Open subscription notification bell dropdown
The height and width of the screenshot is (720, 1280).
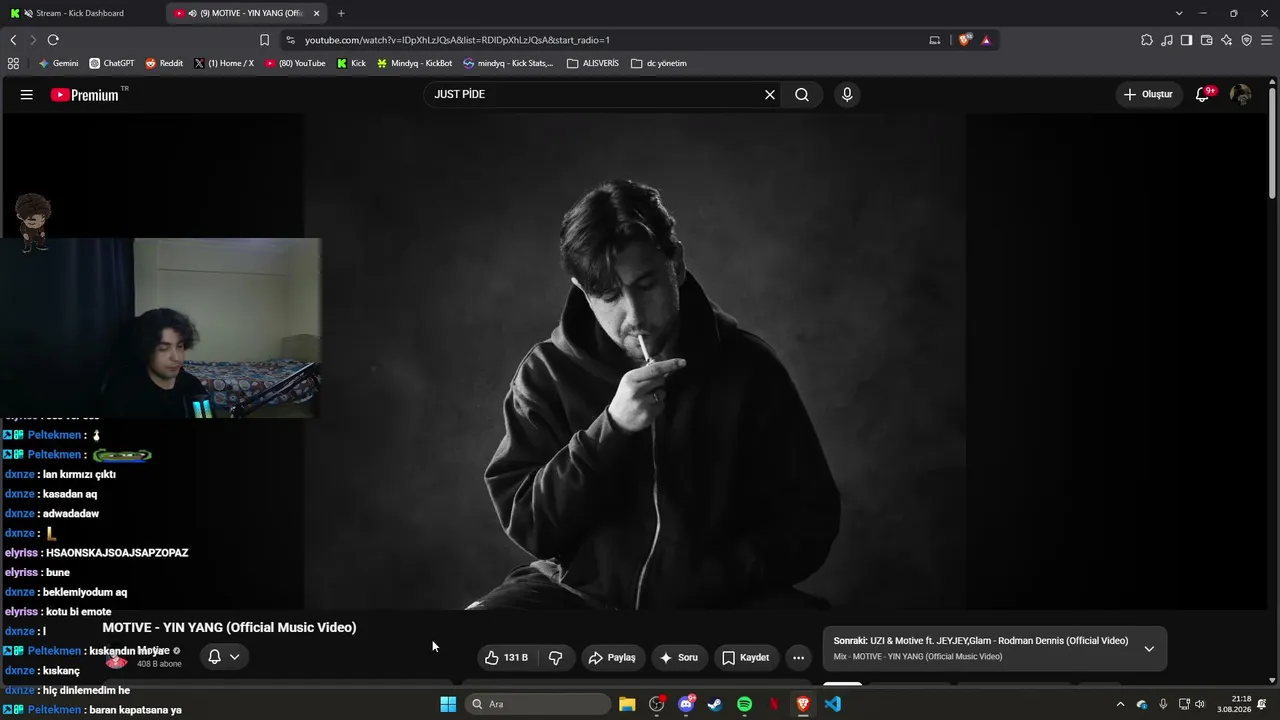point(224,657)
